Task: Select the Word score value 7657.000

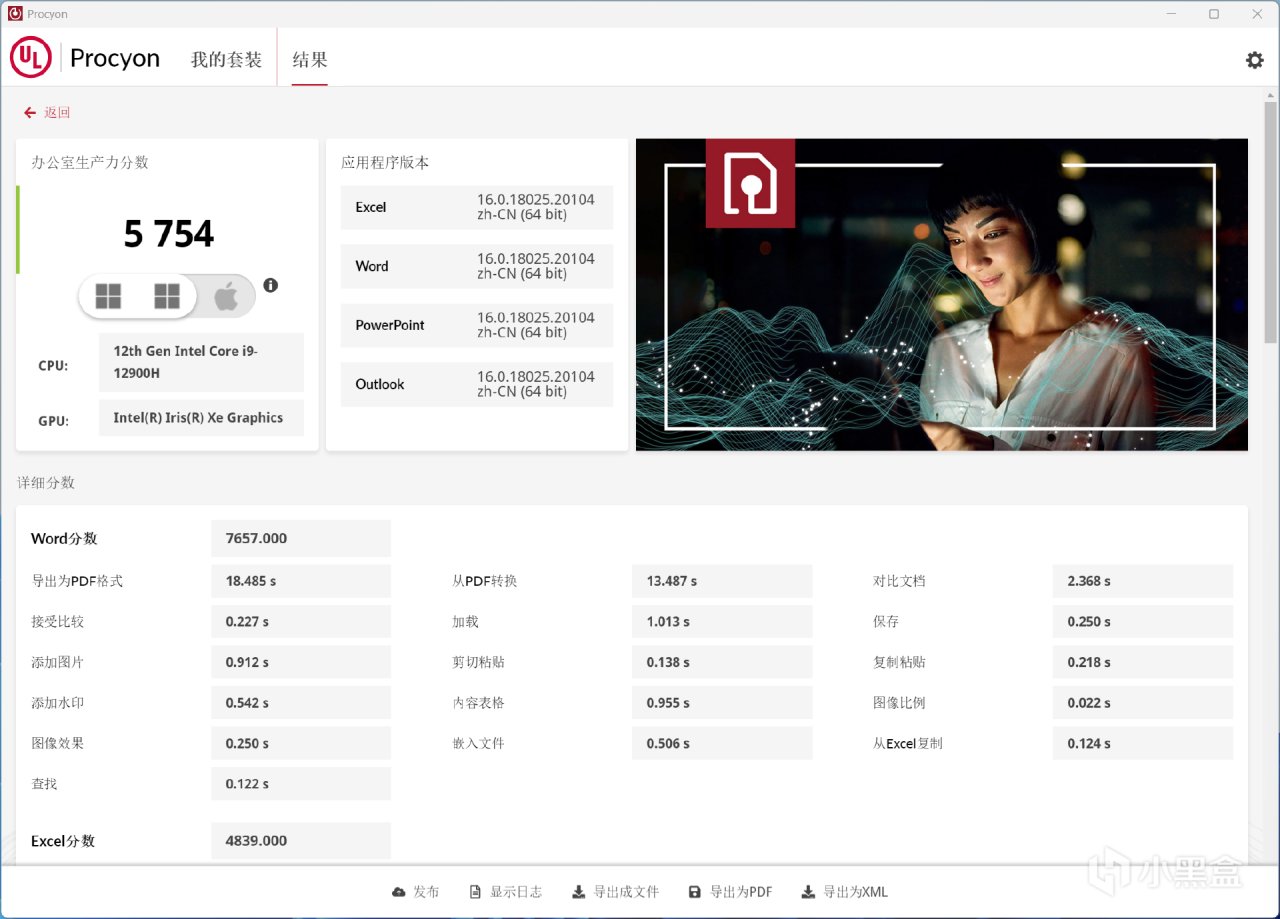Action: (x=256, y=538)
